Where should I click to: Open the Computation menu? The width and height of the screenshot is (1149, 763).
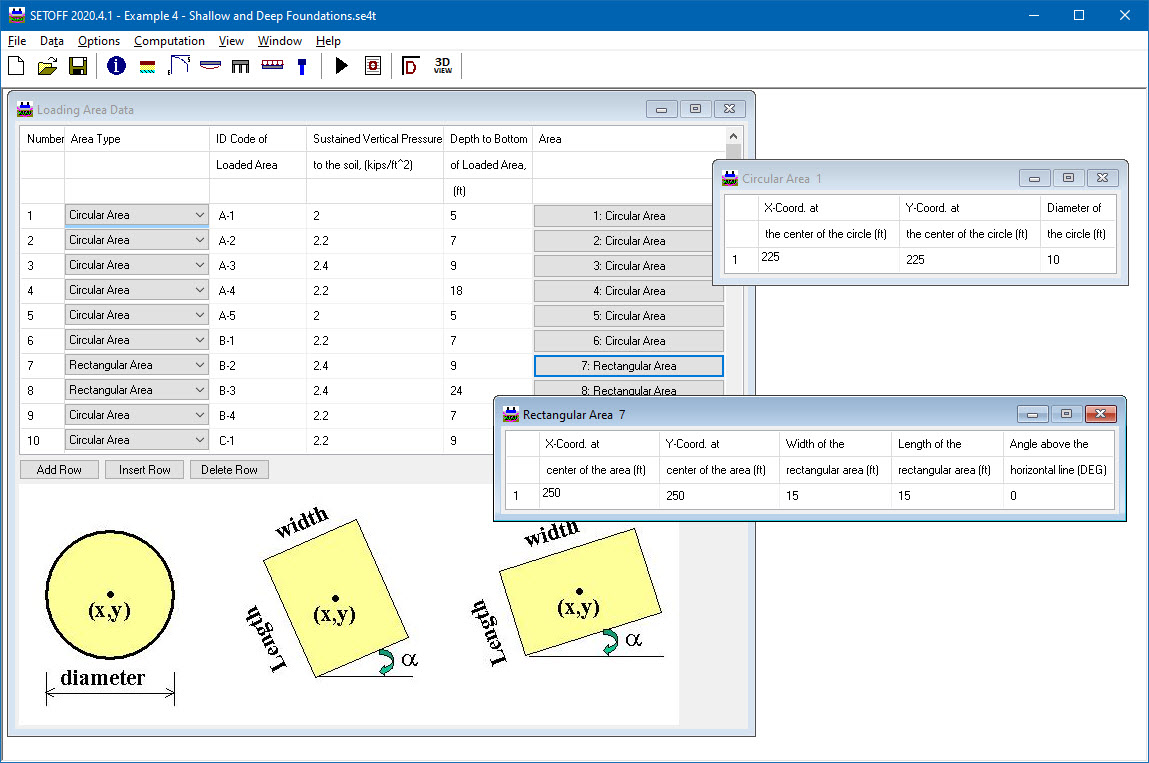[169, 41]
